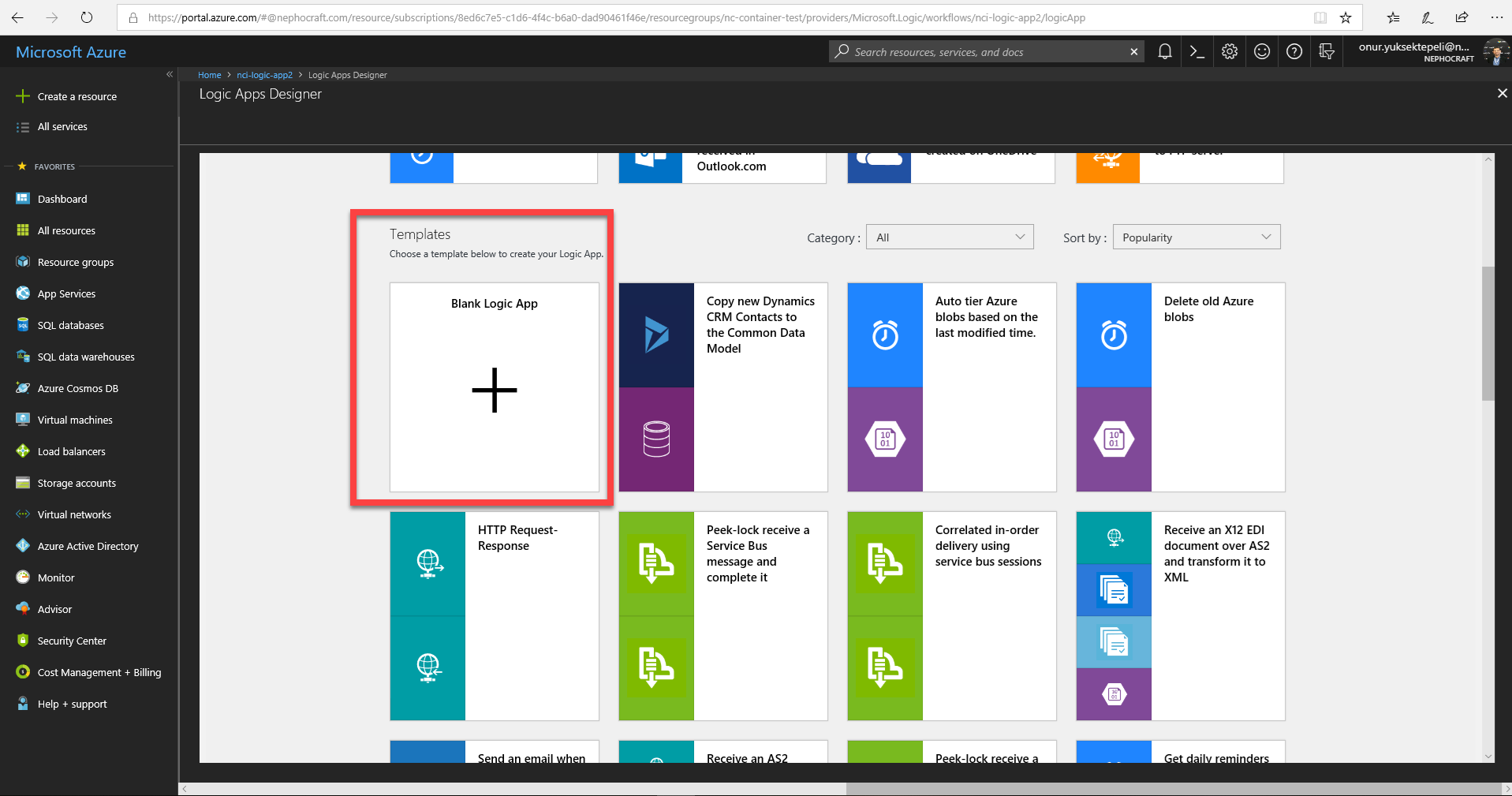Click the Monitor gauge icon

(23, 577)
